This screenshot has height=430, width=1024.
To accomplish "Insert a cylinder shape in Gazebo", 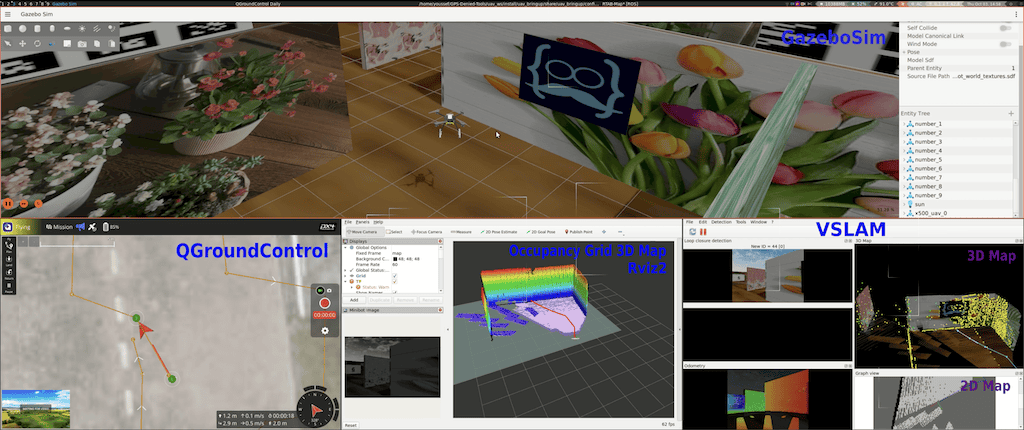I will [x=37, y=29].
